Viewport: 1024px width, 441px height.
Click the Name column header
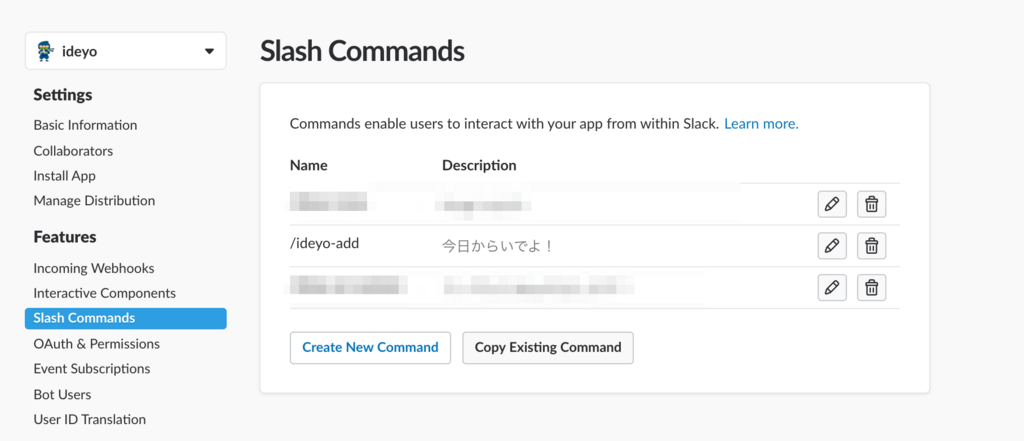[x=308, y=165]
